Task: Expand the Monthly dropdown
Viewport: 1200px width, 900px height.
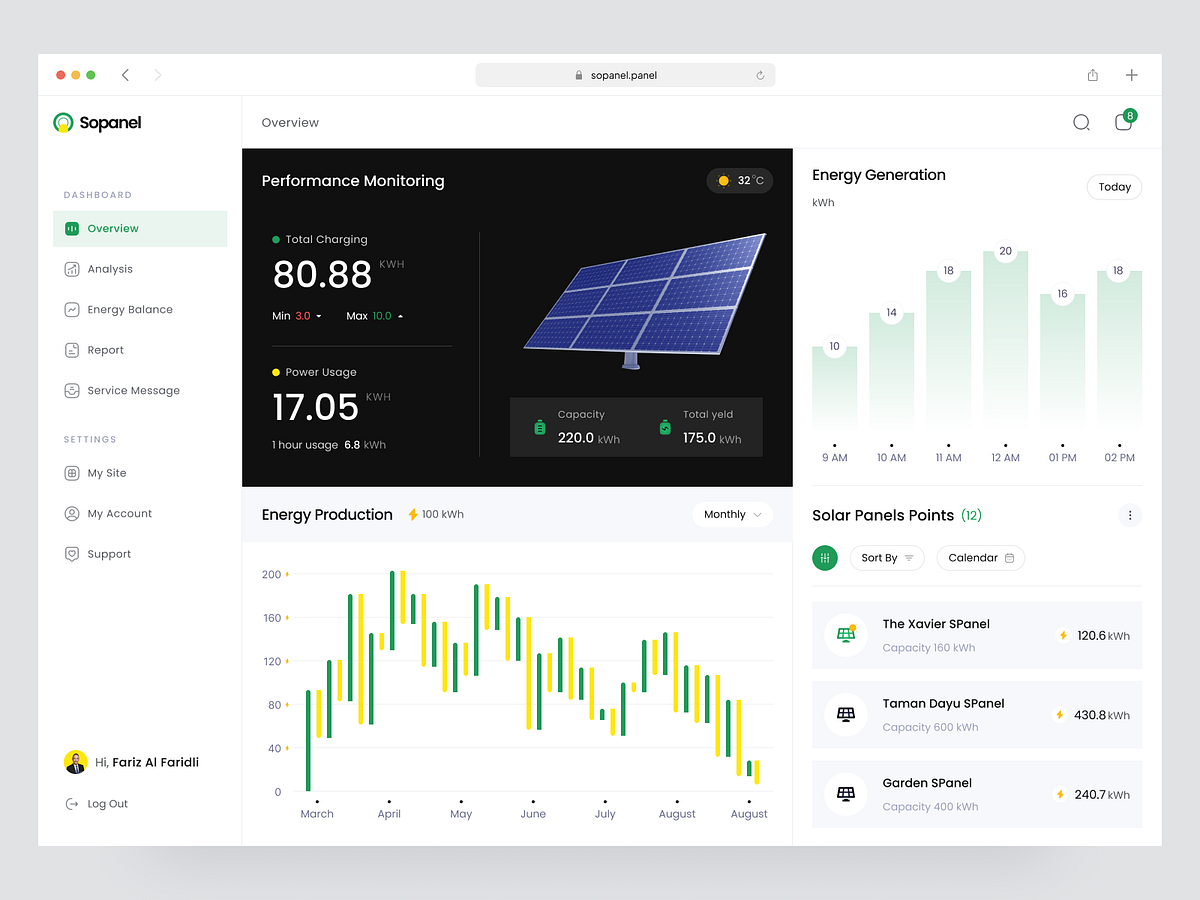Action: click(732, 514)
